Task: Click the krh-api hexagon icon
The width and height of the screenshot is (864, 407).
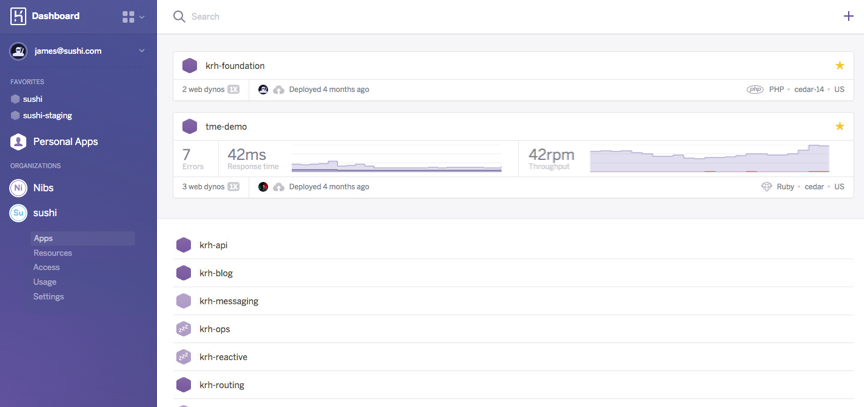Action: (183, 245)
